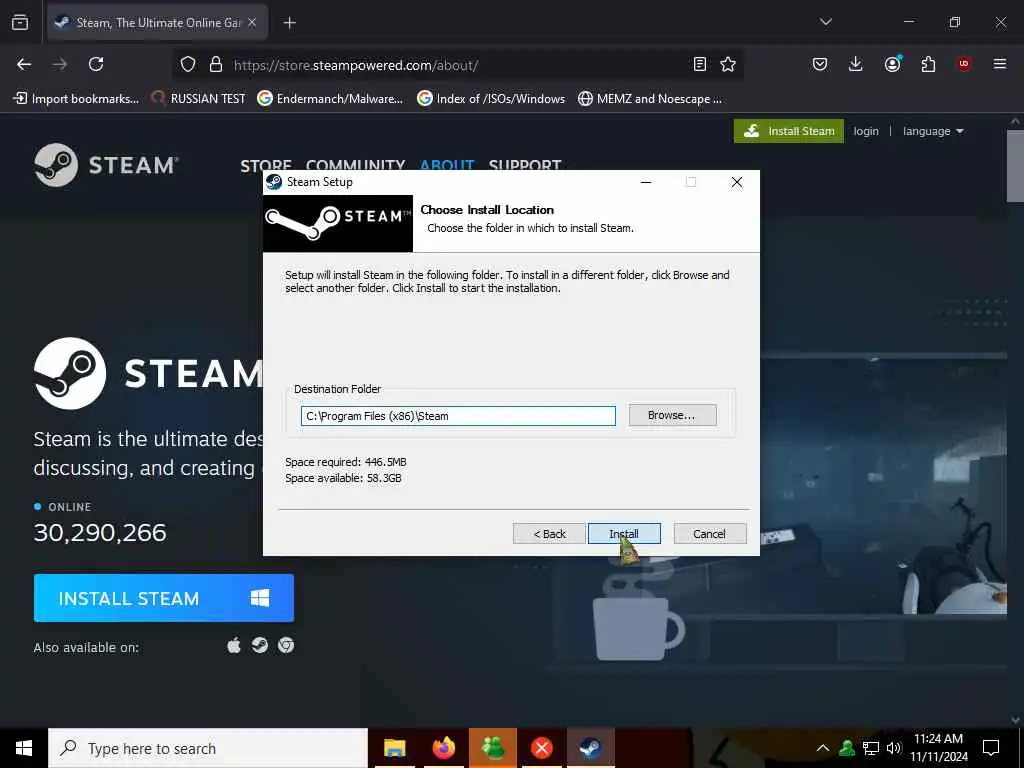Image resolution: width=1024 pixels, height=768 pixels.
Task: Switch to Steam Setup taskbar icon
Action: coord(590,748)
